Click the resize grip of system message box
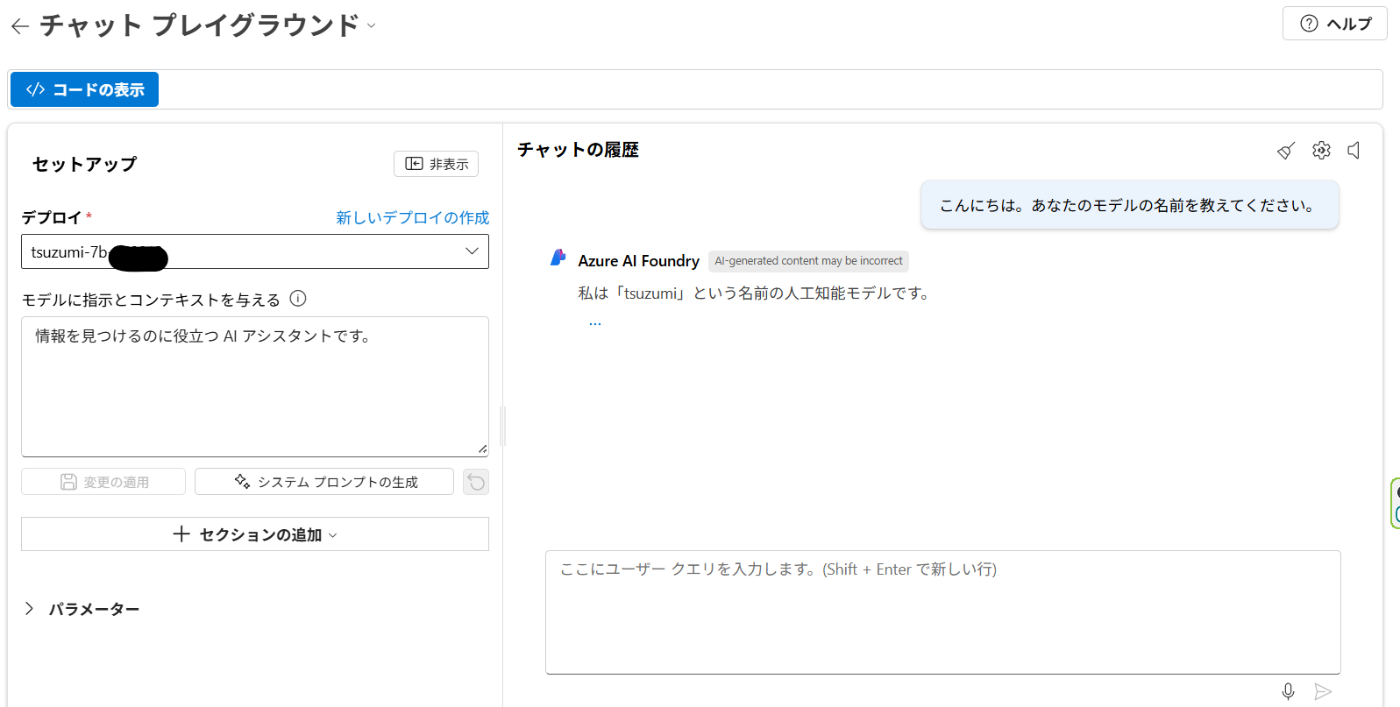Image resolution: width=1400 pixels, height=707 pixels. [482, 450]
